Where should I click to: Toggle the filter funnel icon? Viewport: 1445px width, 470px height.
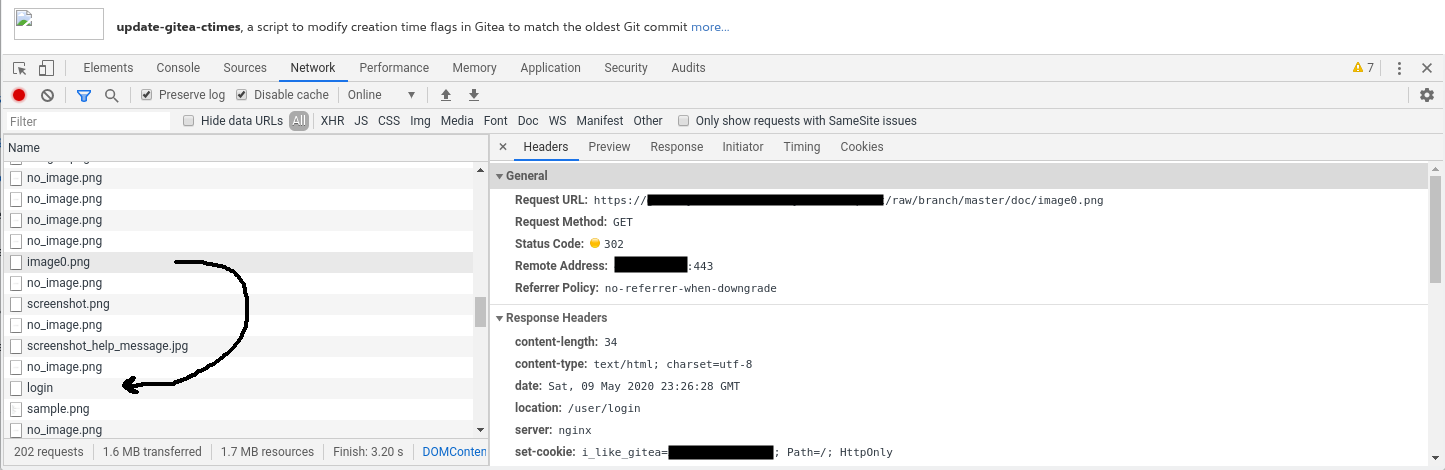point(84,95)
